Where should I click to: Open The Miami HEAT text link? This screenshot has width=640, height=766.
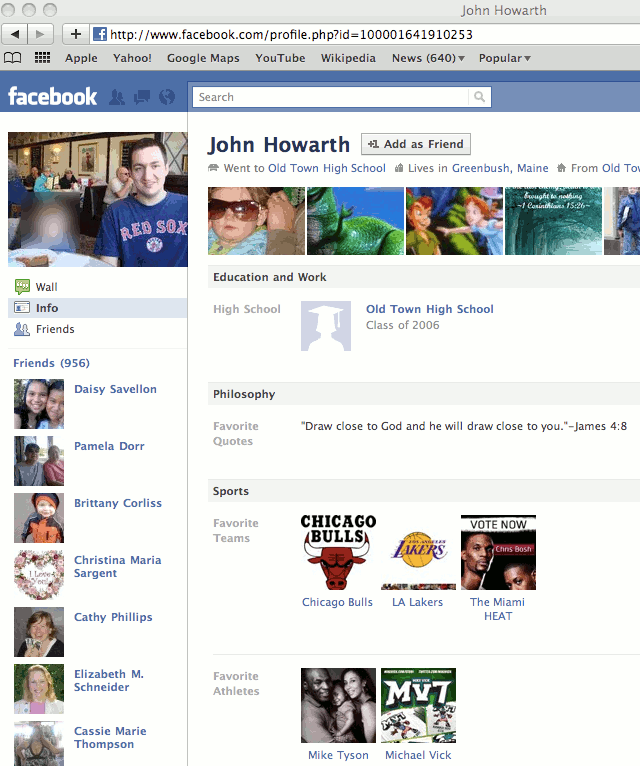[498, 609]
